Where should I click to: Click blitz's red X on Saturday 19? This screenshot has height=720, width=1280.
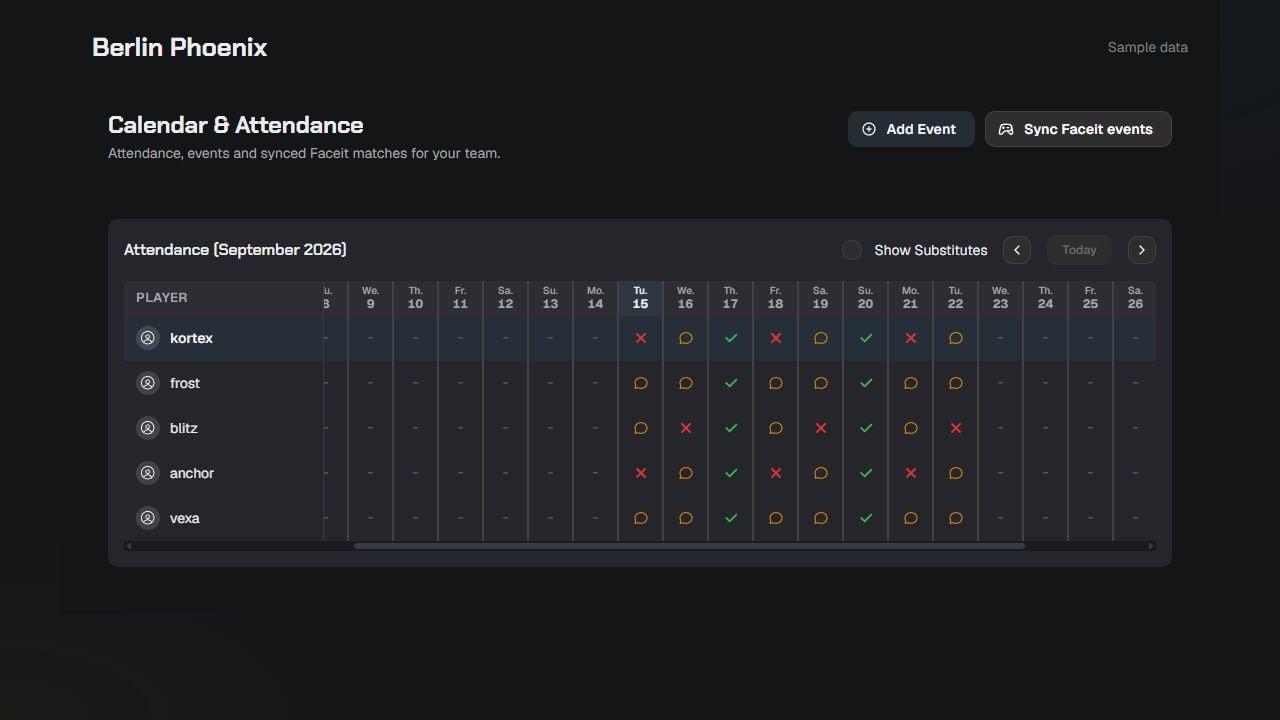(821, 428)
